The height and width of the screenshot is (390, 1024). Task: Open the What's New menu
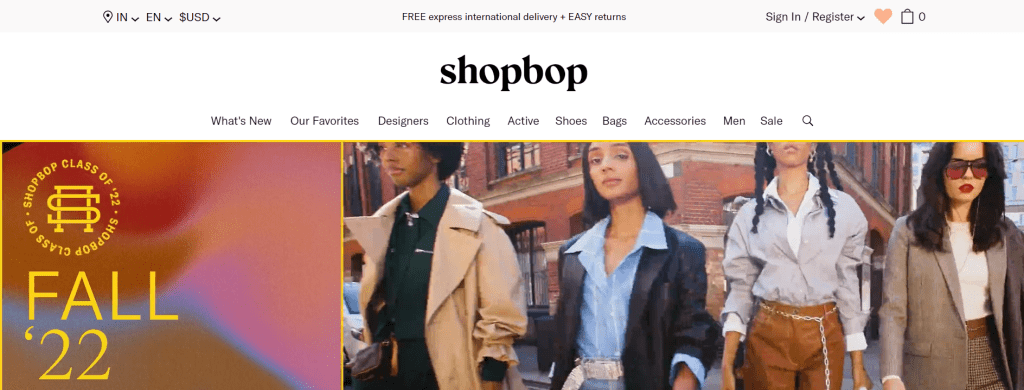(x=241, y=121)
